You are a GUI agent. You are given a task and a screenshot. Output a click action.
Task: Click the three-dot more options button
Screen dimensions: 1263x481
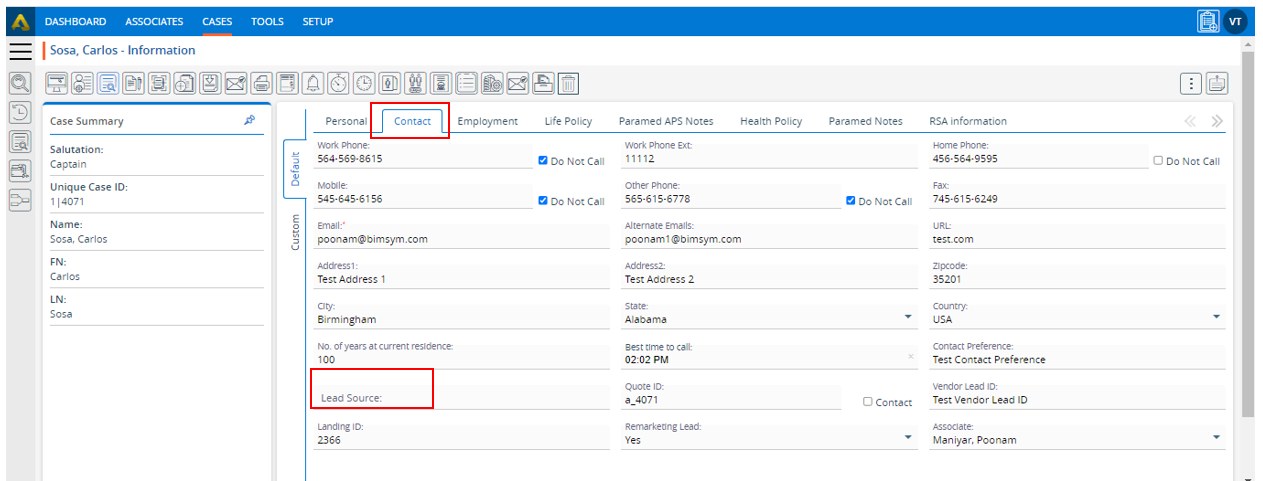1191,84
